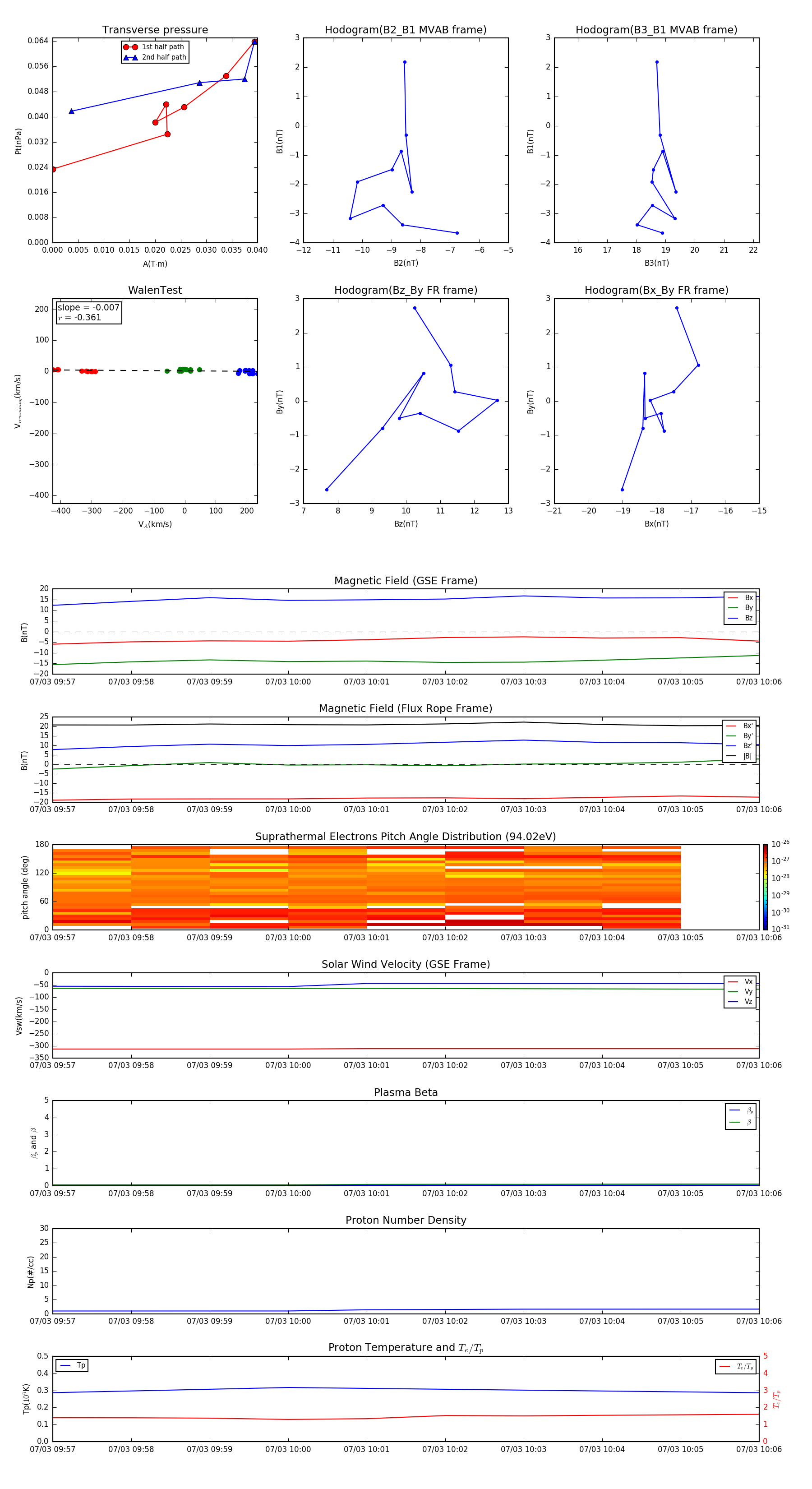Click the Bx' legend entry

point(740,726)
